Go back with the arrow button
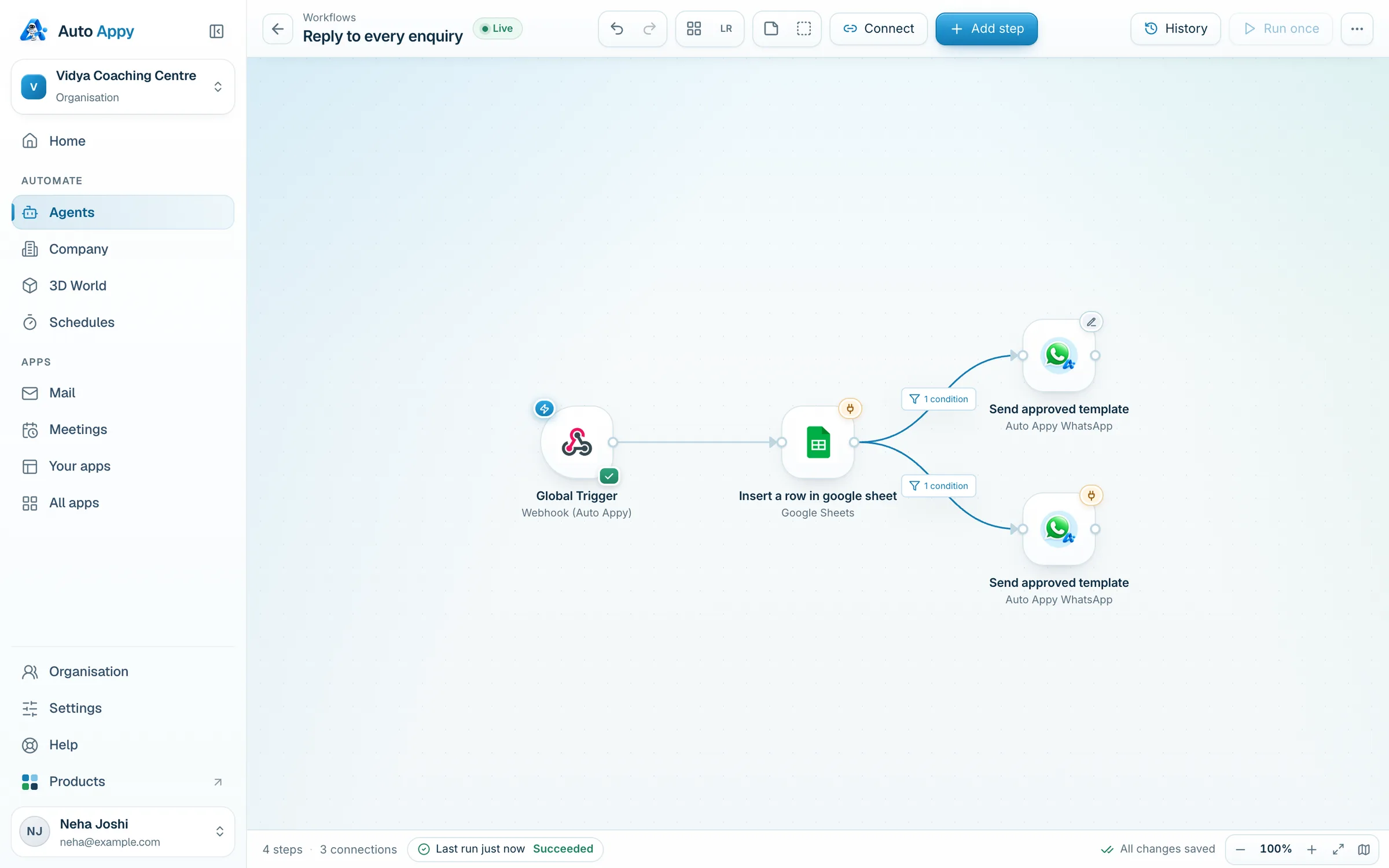Image resolution: width=1389 pixels, height=868 pixels. click(x=278, y=29)
